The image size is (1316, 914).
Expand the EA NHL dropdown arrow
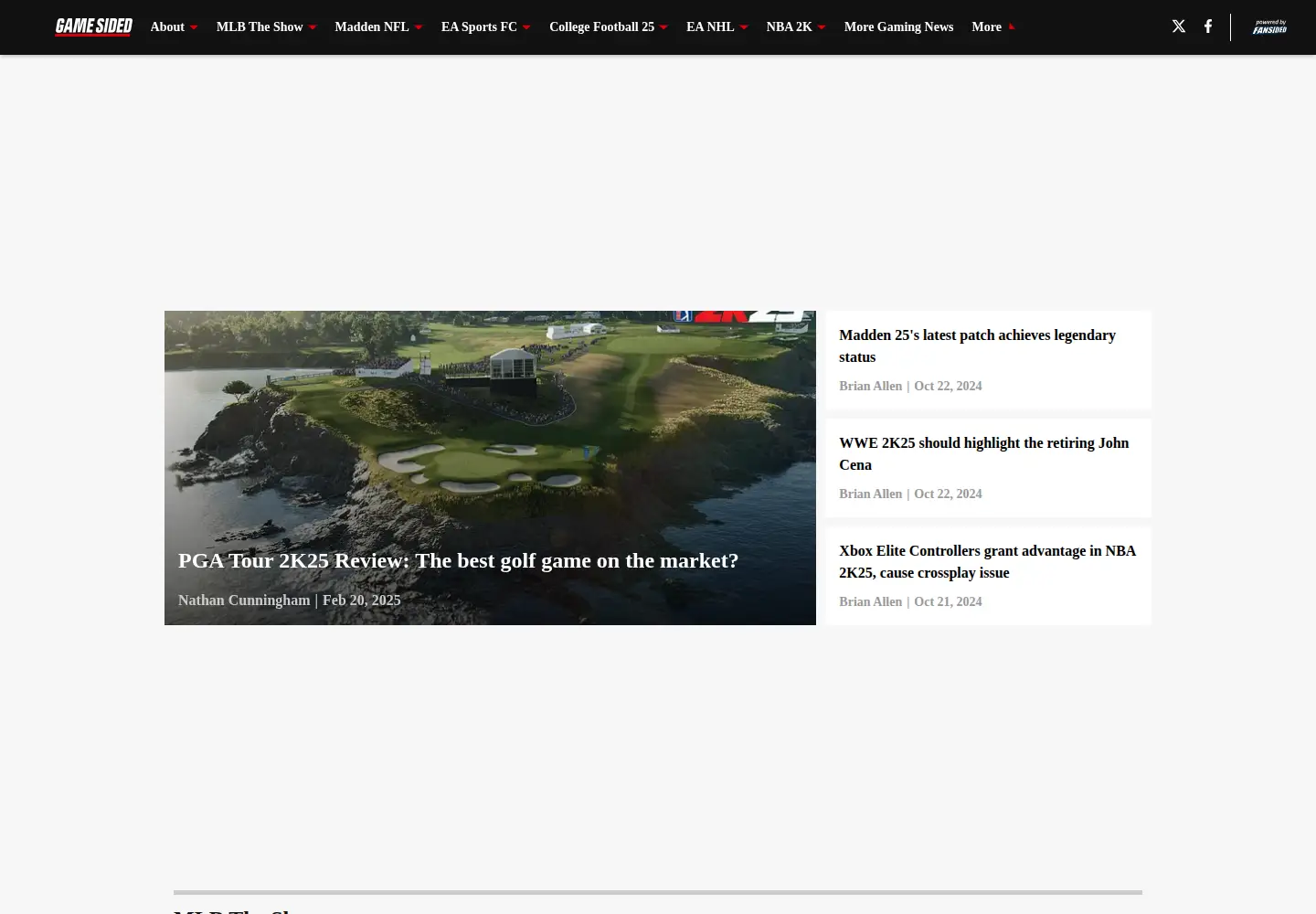[744, 27]
